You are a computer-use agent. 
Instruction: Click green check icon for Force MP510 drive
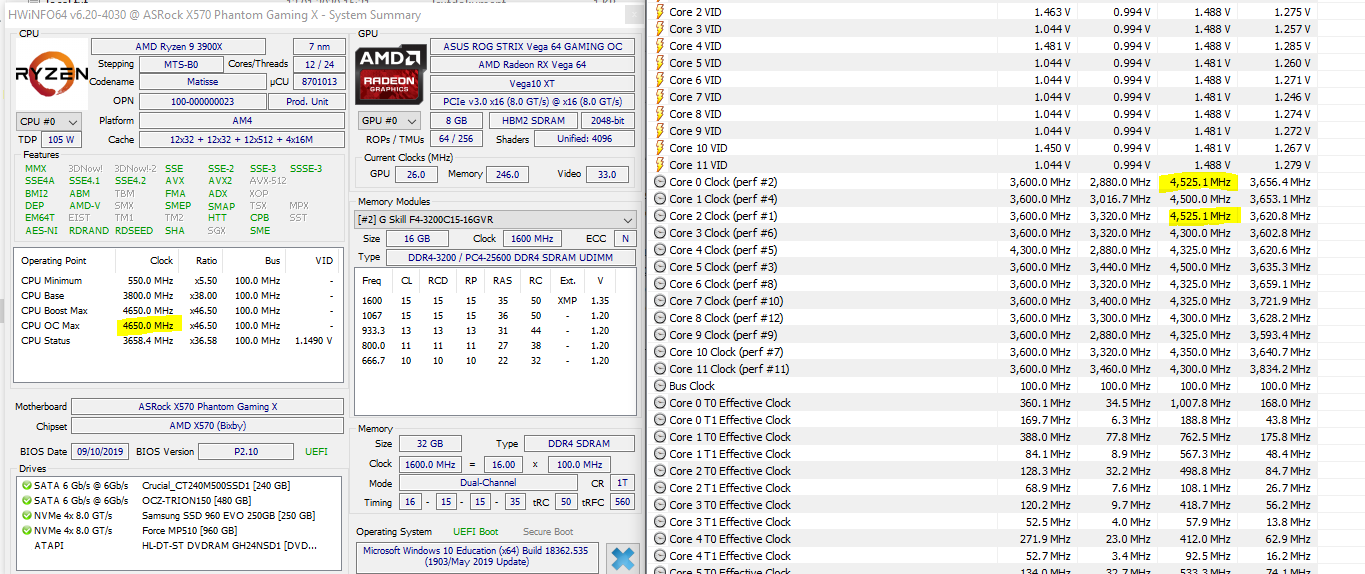tap(26, 530)
